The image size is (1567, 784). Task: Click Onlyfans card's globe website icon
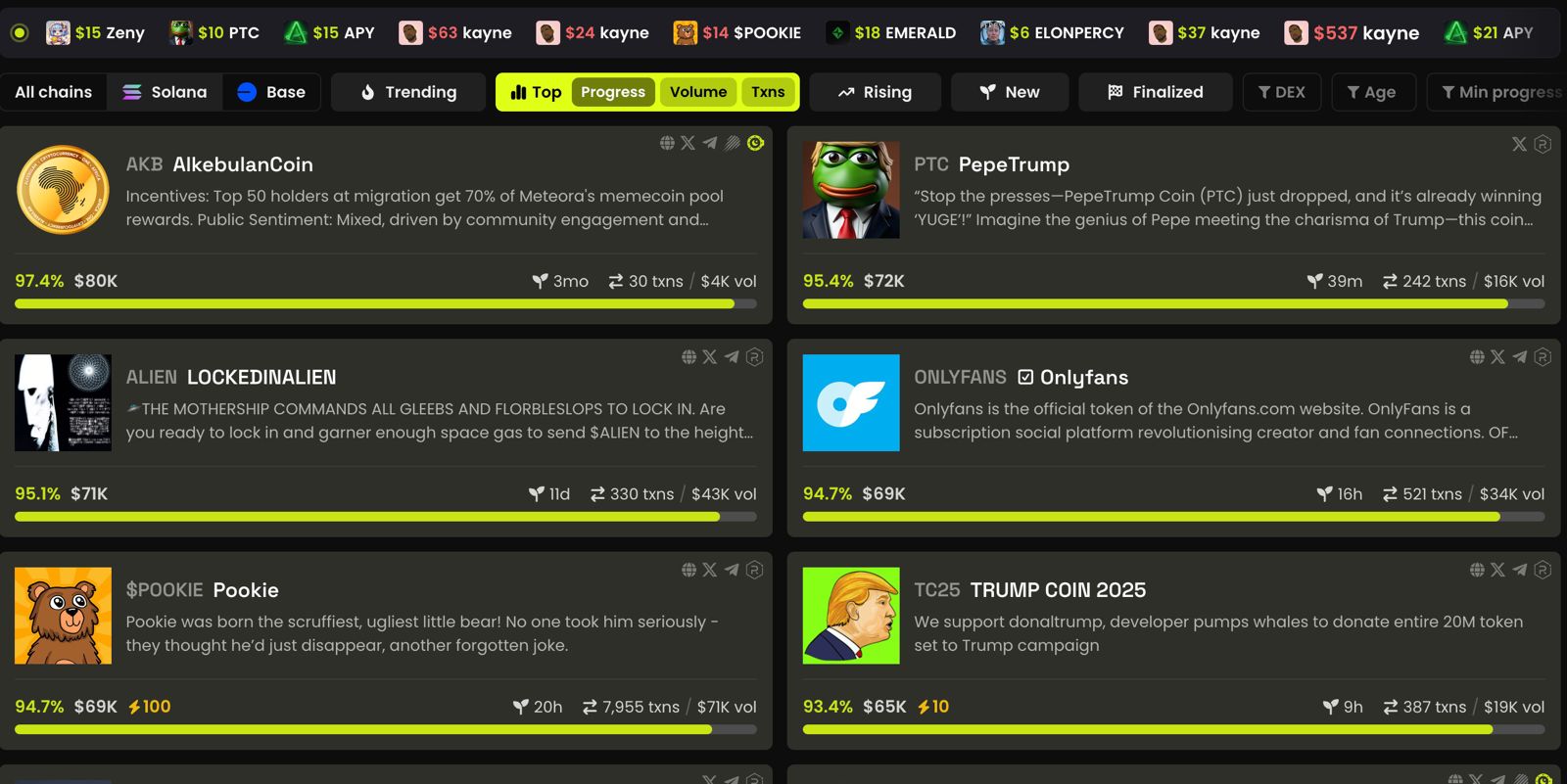tap(1477, 357)
